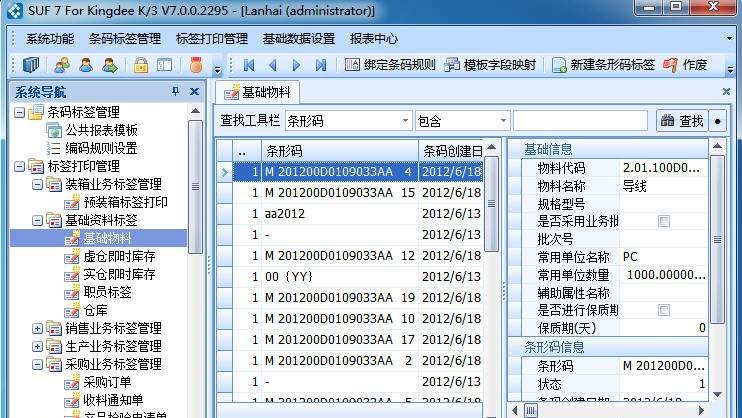The width and height of the screenshot is (742, 418).
Task: Close the 基础物料 document tab area
Action: pos(726,91)
